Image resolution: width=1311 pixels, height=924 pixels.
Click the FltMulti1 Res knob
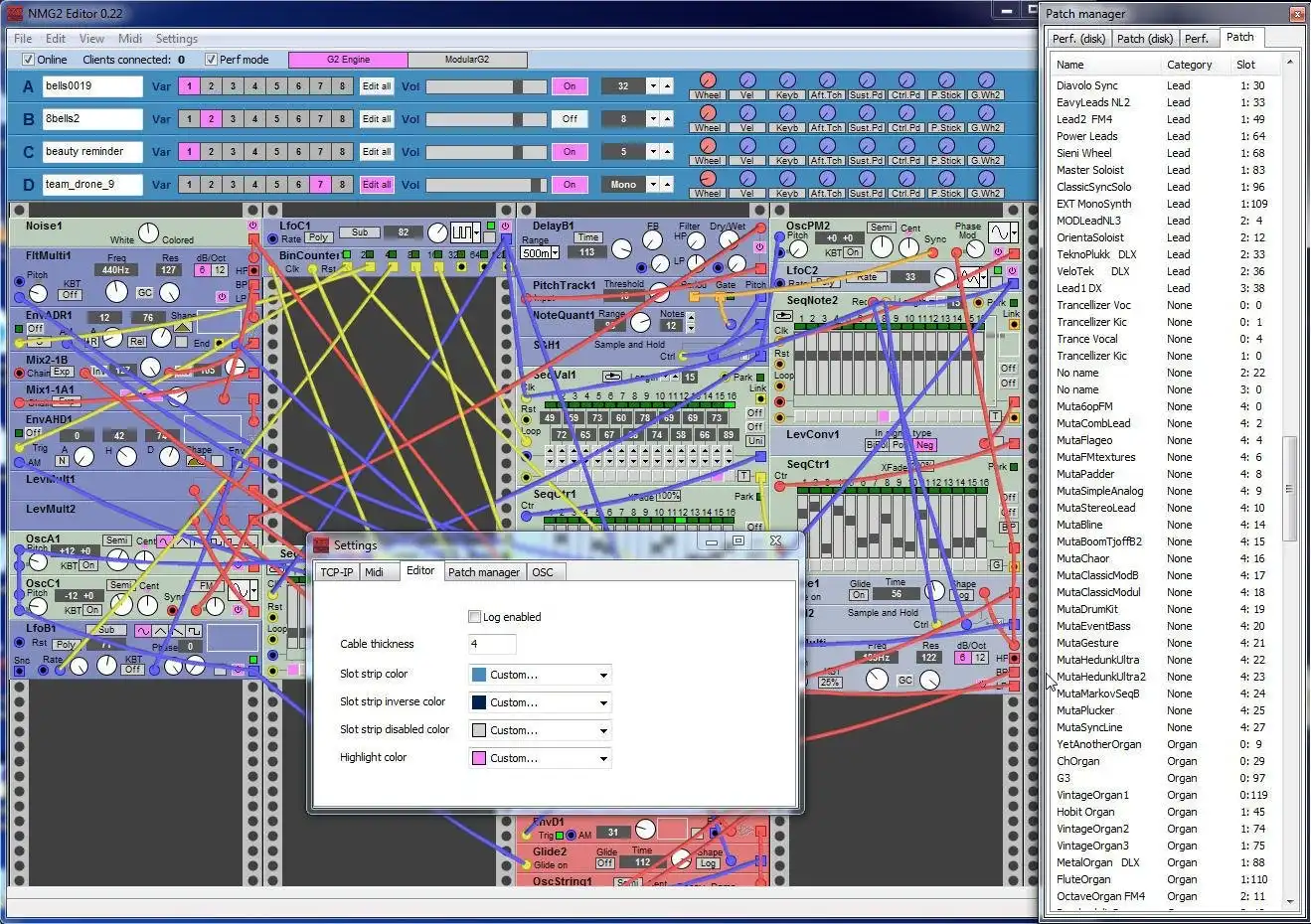169,292
